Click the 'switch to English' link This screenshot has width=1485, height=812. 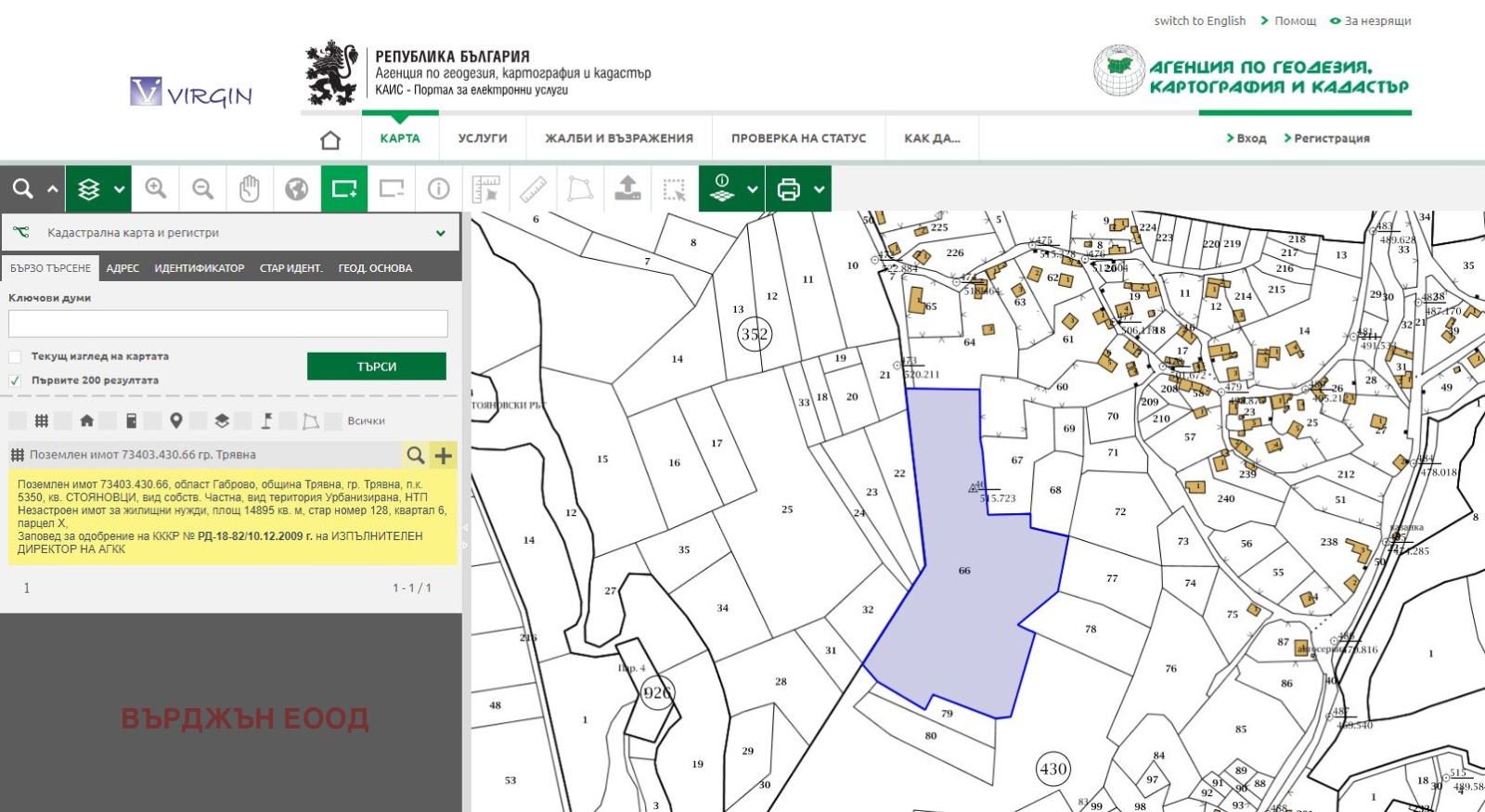tap(1199, 20)
